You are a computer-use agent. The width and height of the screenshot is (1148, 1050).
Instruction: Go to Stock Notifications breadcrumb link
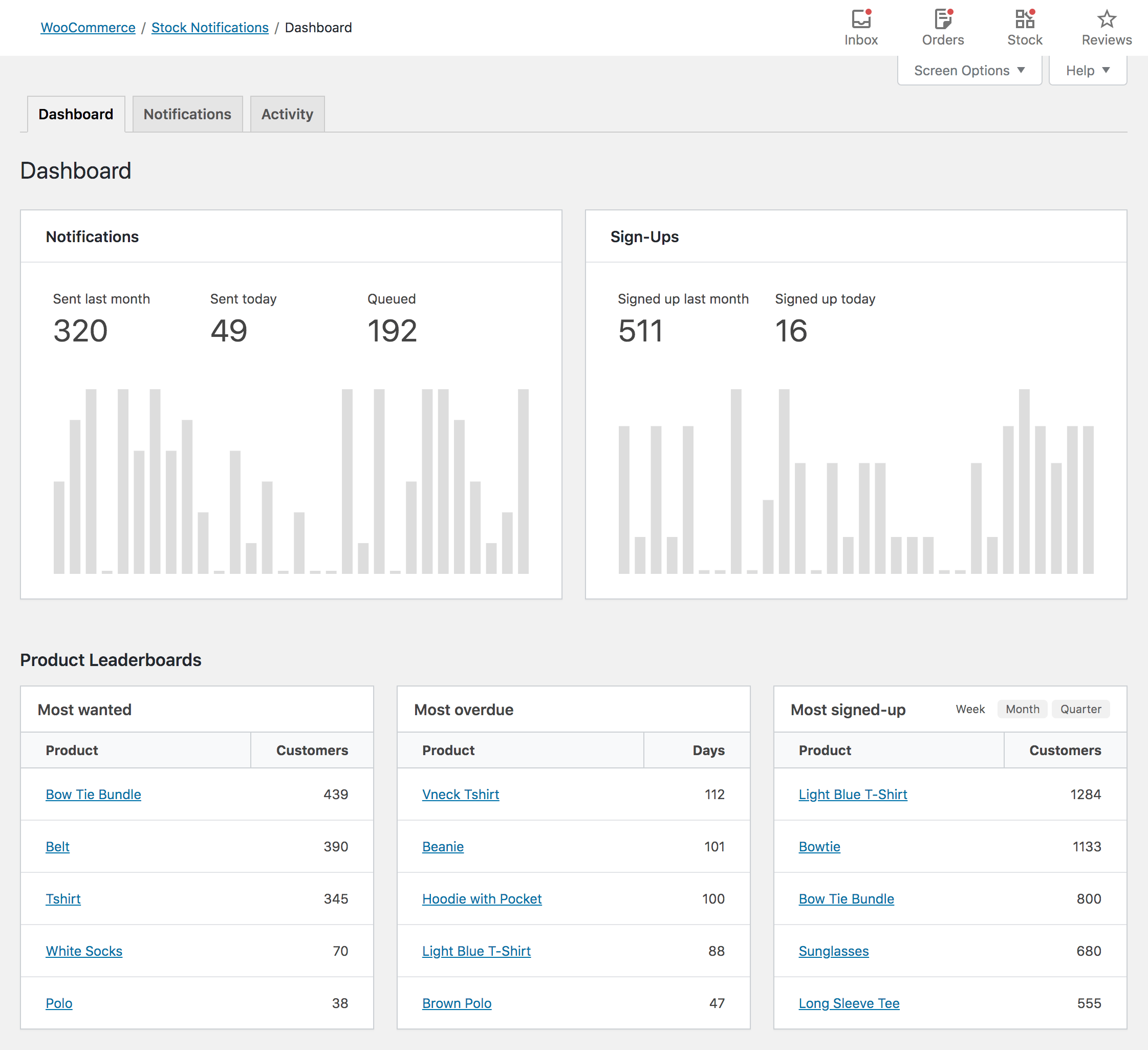[209, 27]
